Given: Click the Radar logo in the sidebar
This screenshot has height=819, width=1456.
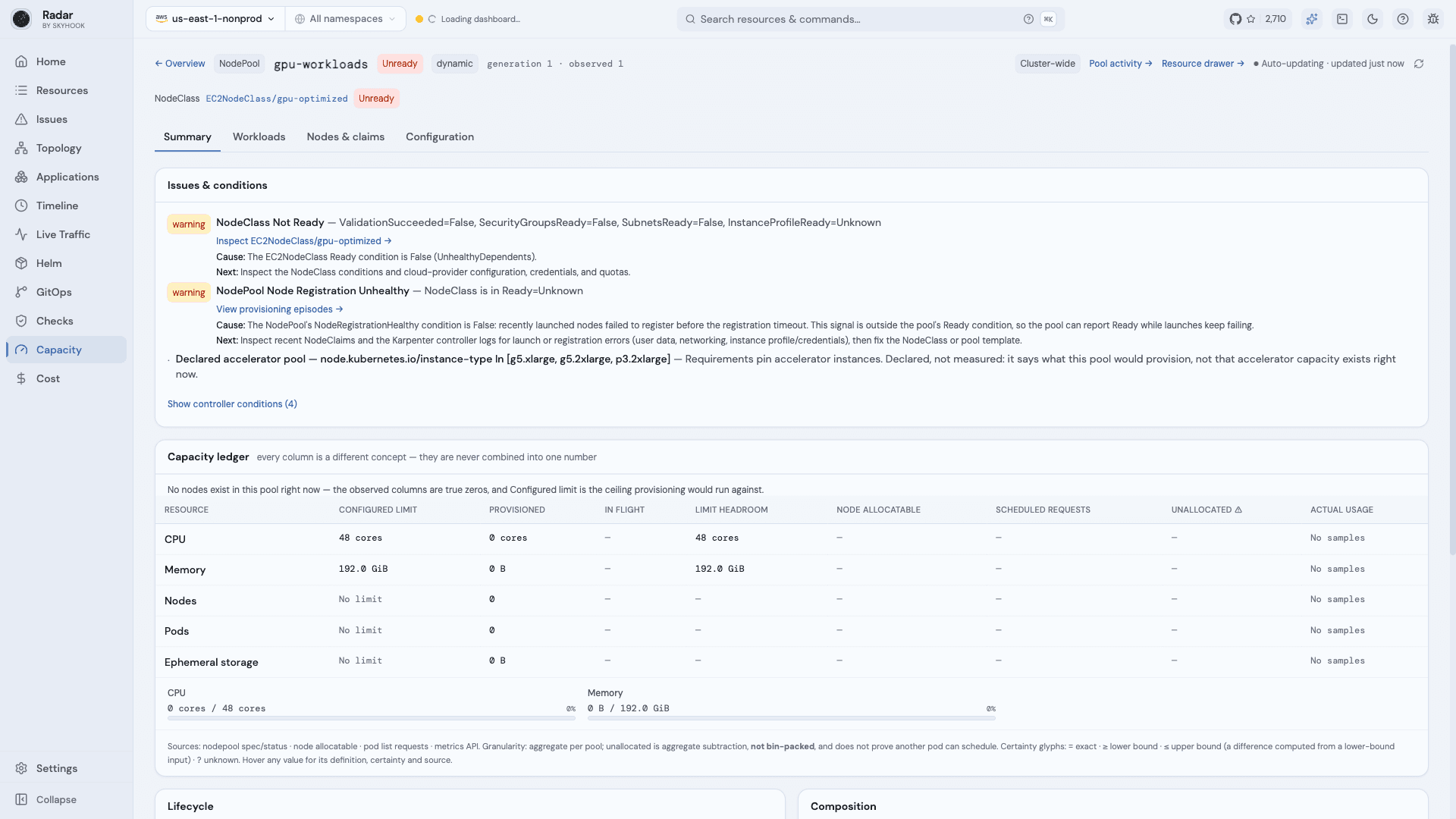Looking at the screenshot, I should coord(21,19).
